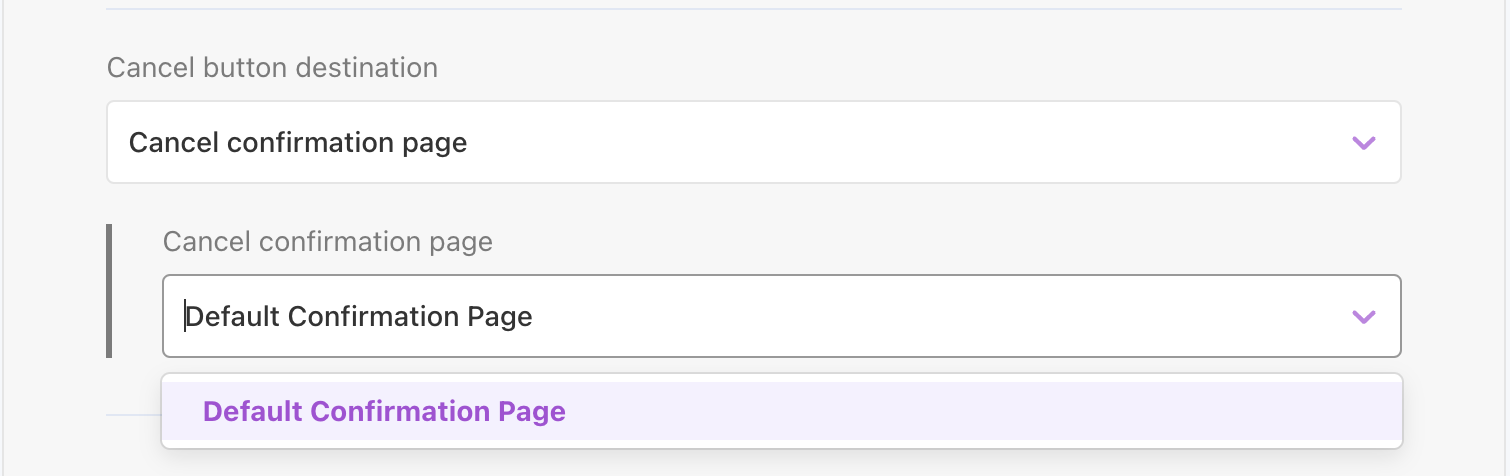Image resolution: width=1510 pixels, height=476 pixels.
Task: Collapse the Cancel confirmation page dropdown via chevron
Action: 1363,317
